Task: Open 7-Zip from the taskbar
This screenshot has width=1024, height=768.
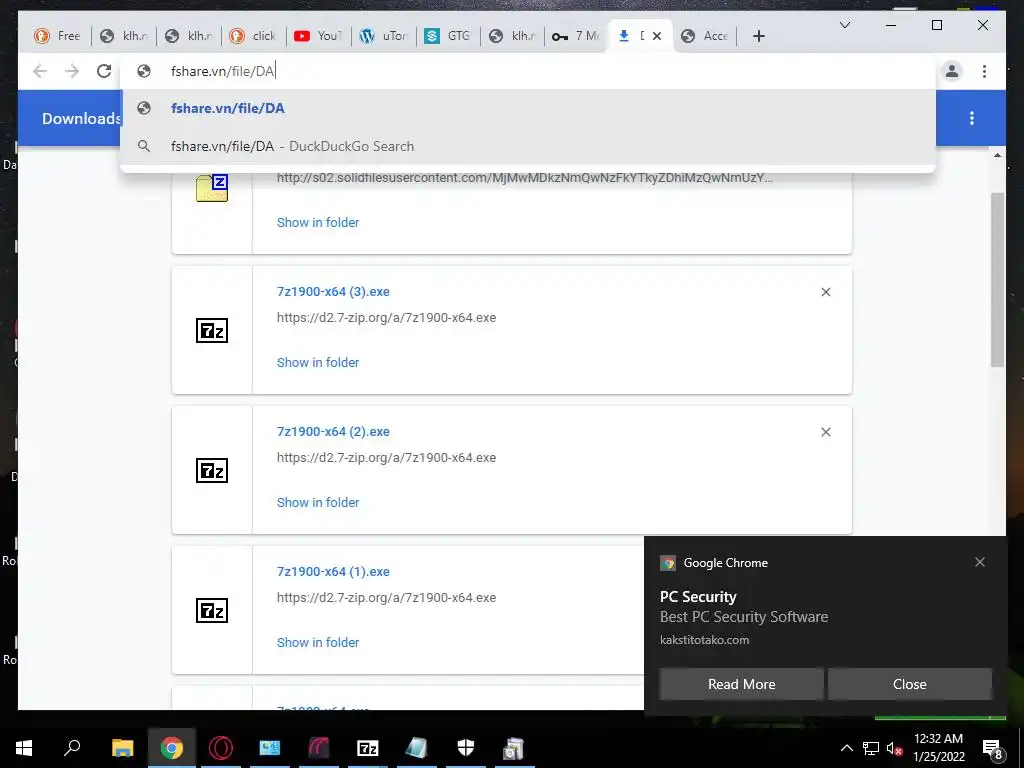Action: (368, 748)
